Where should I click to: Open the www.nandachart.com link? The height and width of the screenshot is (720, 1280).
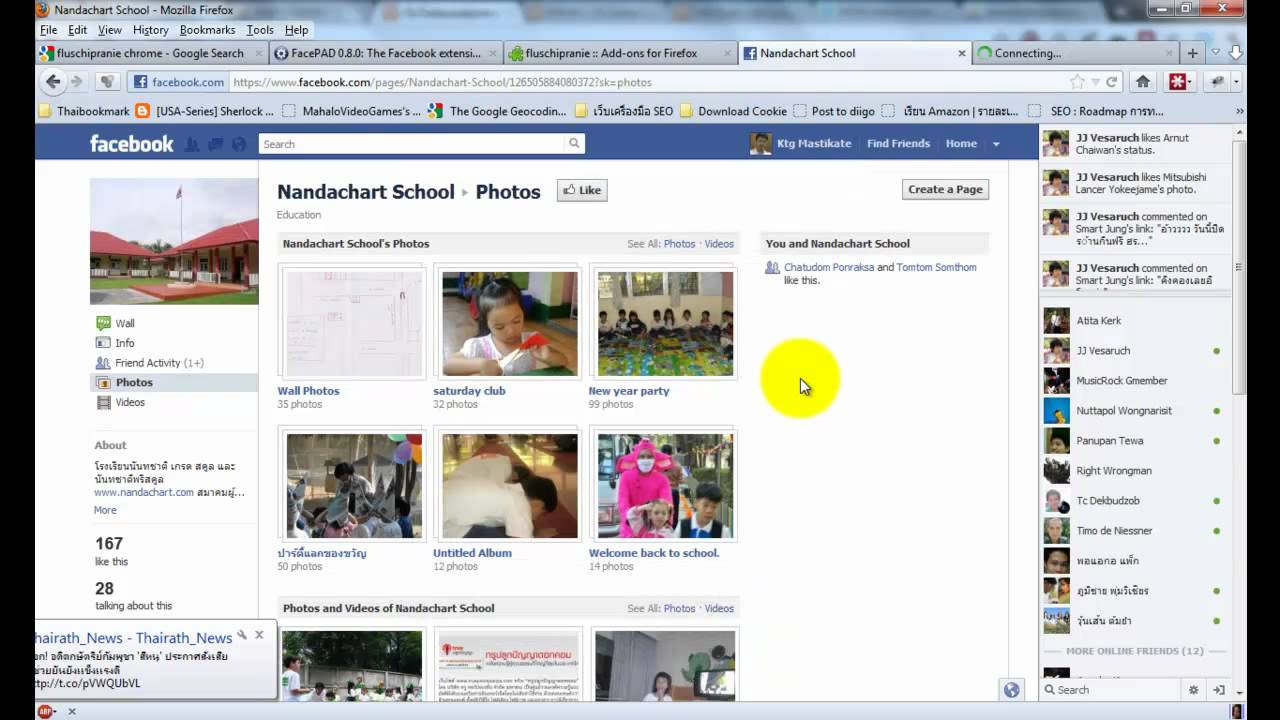pos(144,492)
